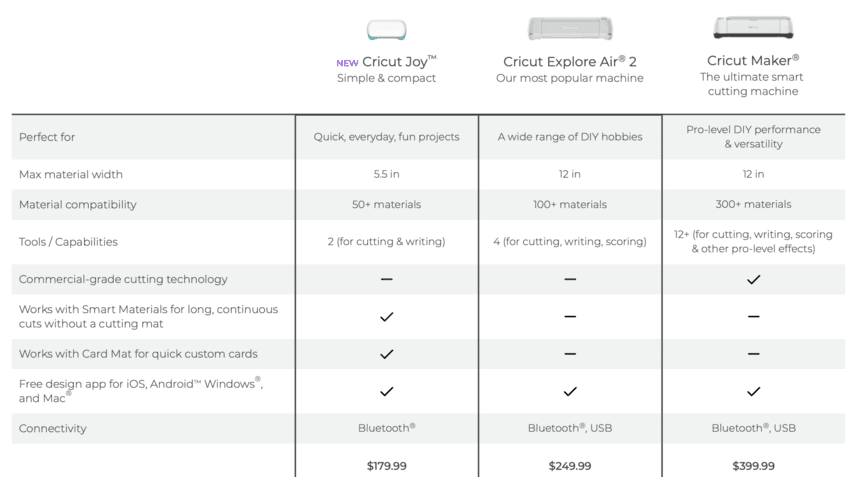Click Cricut Joy's free design app checkmark

[x=387, y=391]
